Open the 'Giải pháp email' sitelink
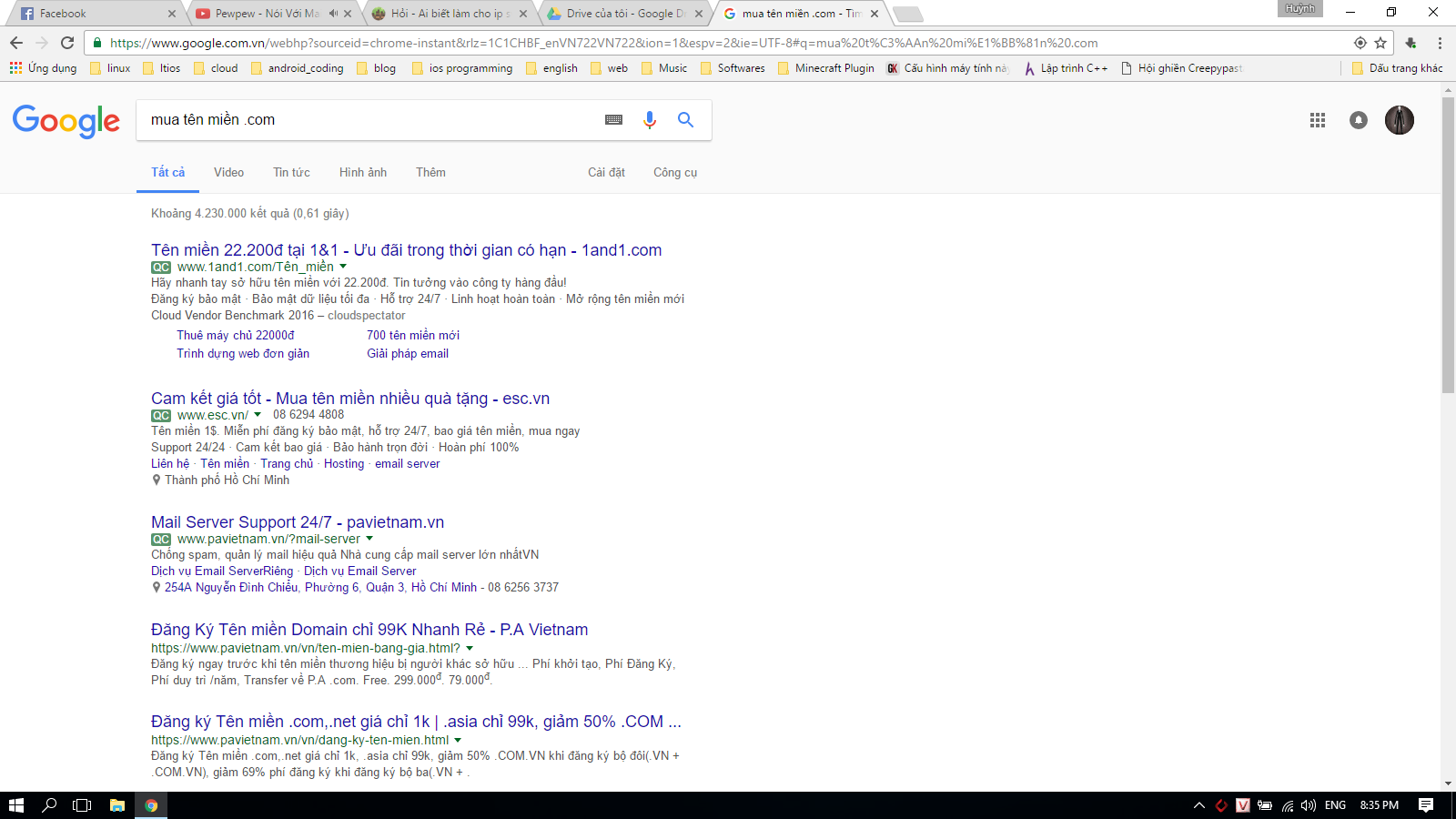This screenshot has width=1456, height=819. point(408,353)
